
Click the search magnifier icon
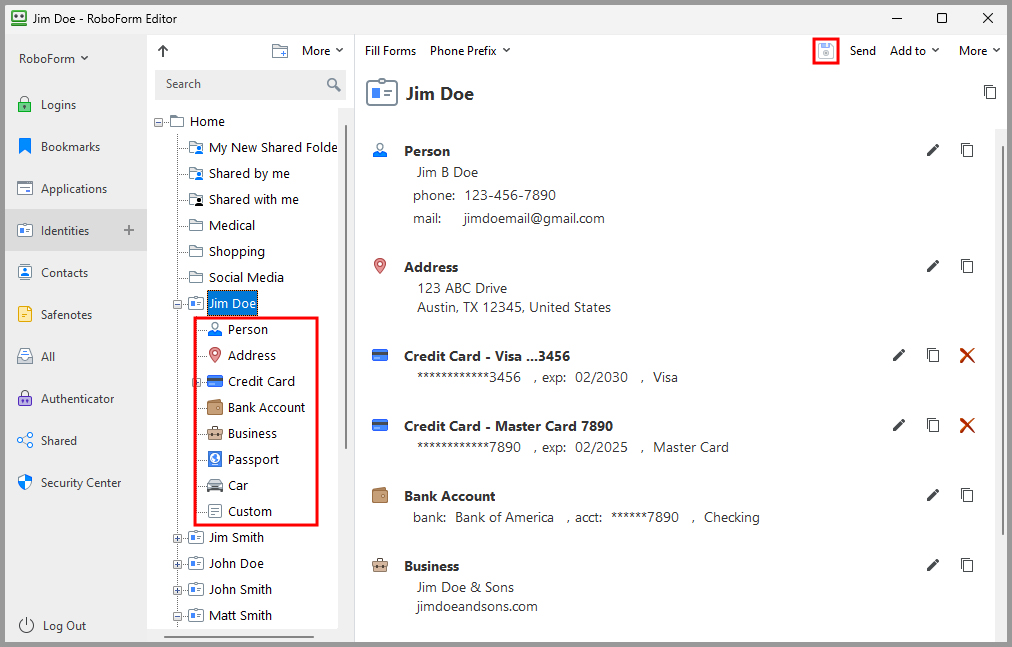[x=333, y=85]
